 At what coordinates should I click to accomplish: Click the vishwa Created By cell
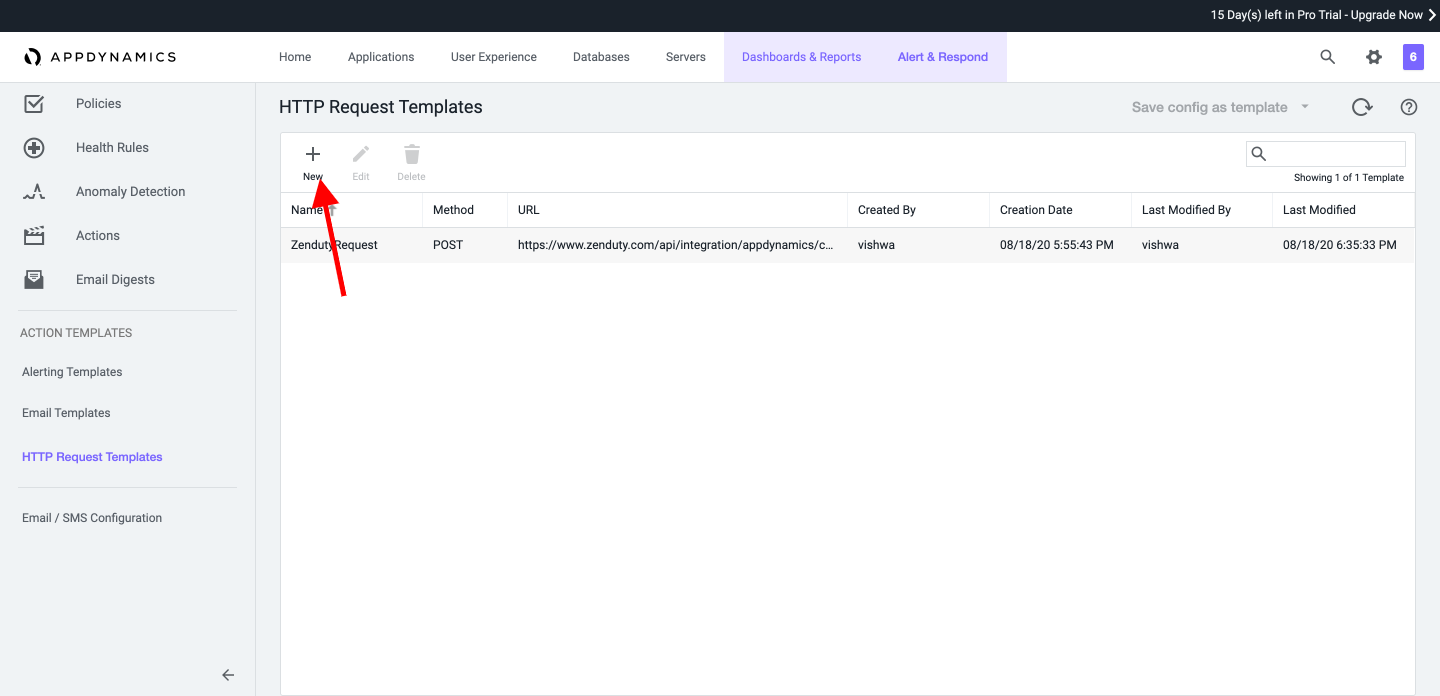pyautogui.click(x=876, y=245)
